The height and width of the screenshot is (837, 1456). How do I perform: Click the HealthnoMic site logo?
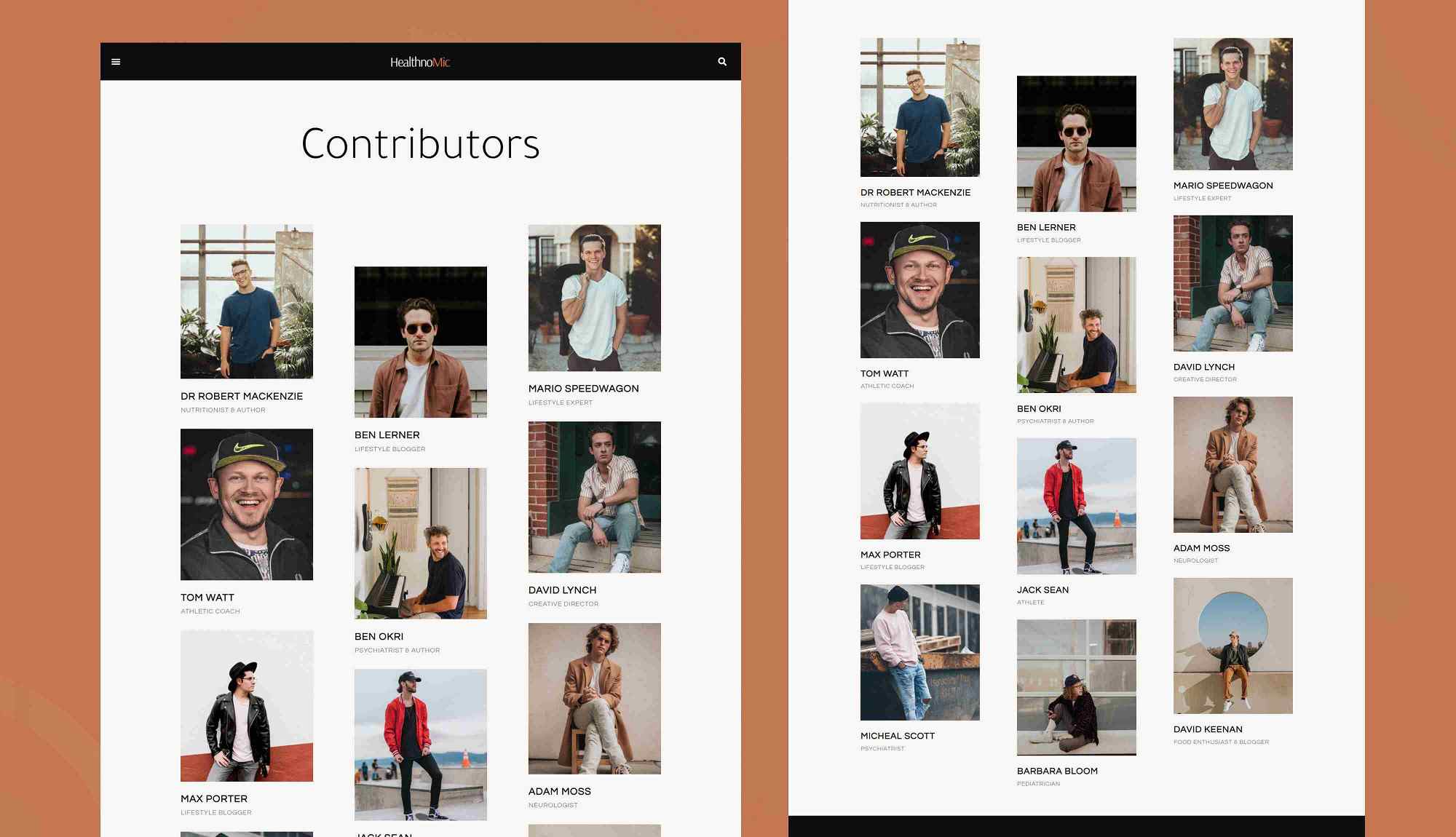[419, 62]
